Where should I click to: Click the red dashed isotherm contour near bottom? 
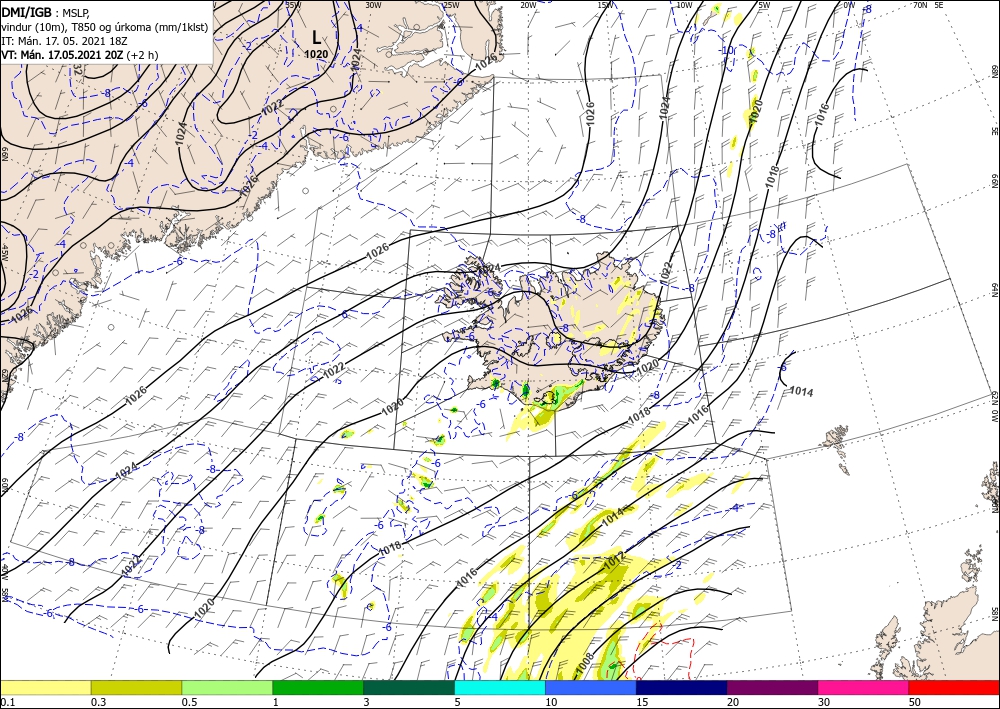tap(663, 650)
